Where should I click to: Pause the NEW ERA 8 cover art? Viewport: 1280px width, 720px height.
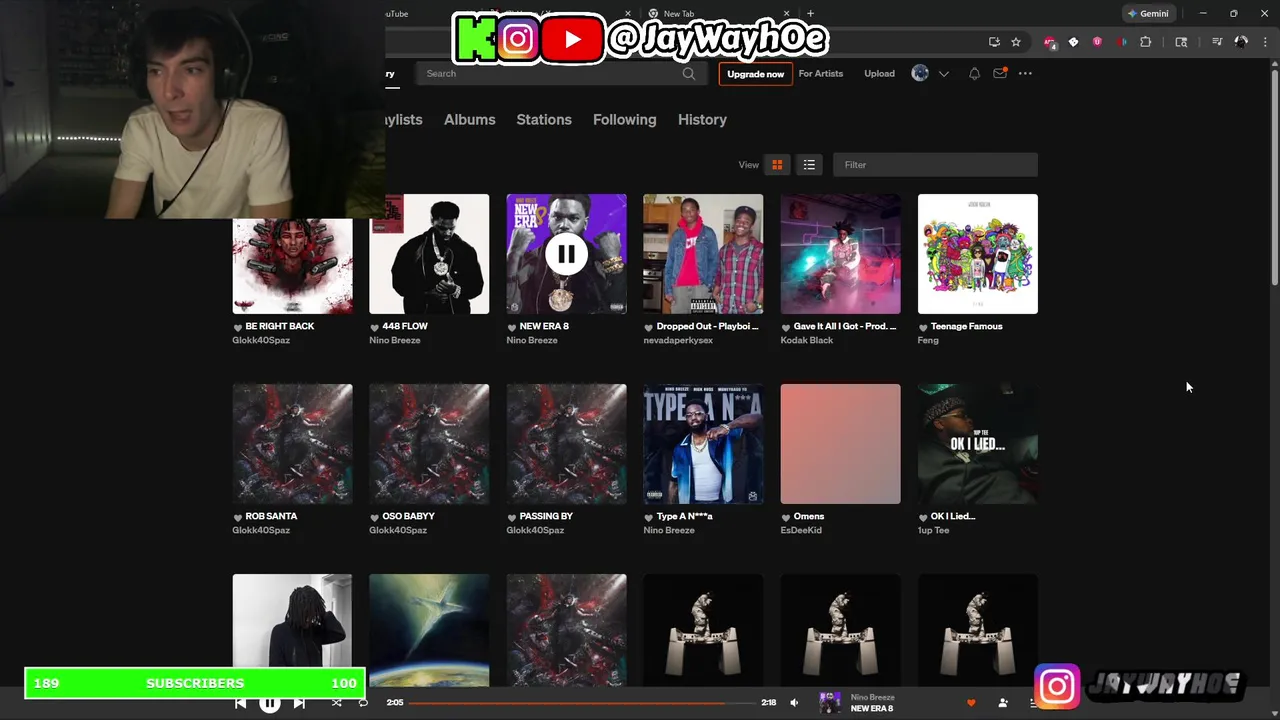[x=566, y=254]
